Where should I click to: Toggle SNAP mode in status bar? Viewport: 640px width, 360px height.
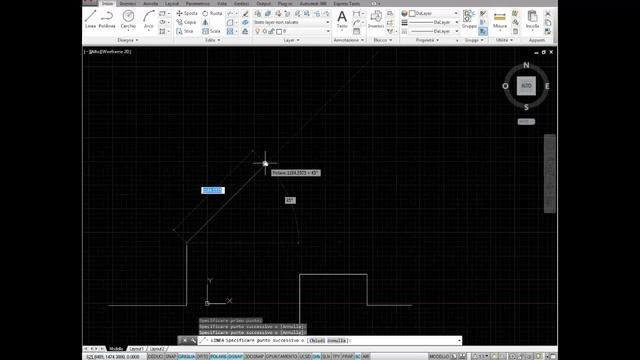[171, 357]
